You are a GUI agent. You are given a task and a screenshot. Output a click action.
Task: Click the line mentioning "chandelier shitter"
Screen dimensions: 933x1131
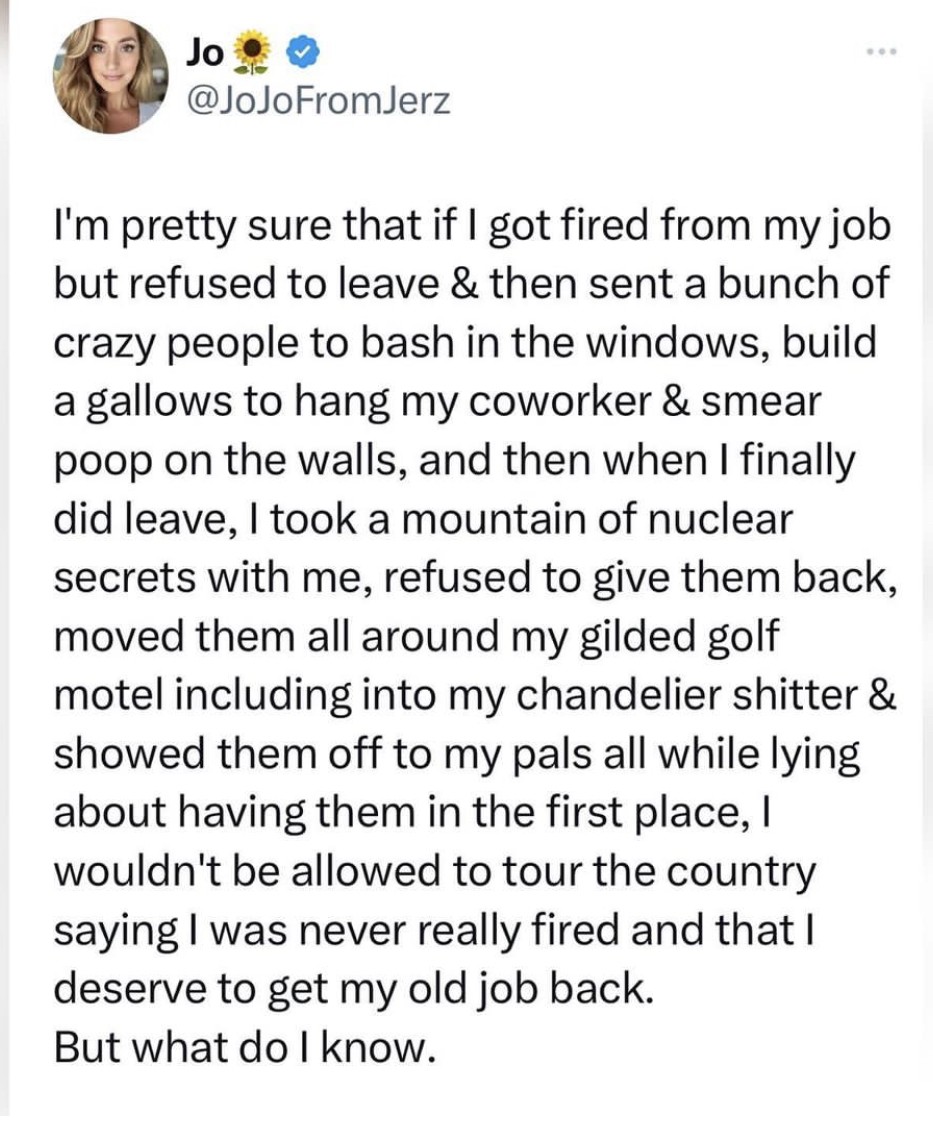pos(476,695)
